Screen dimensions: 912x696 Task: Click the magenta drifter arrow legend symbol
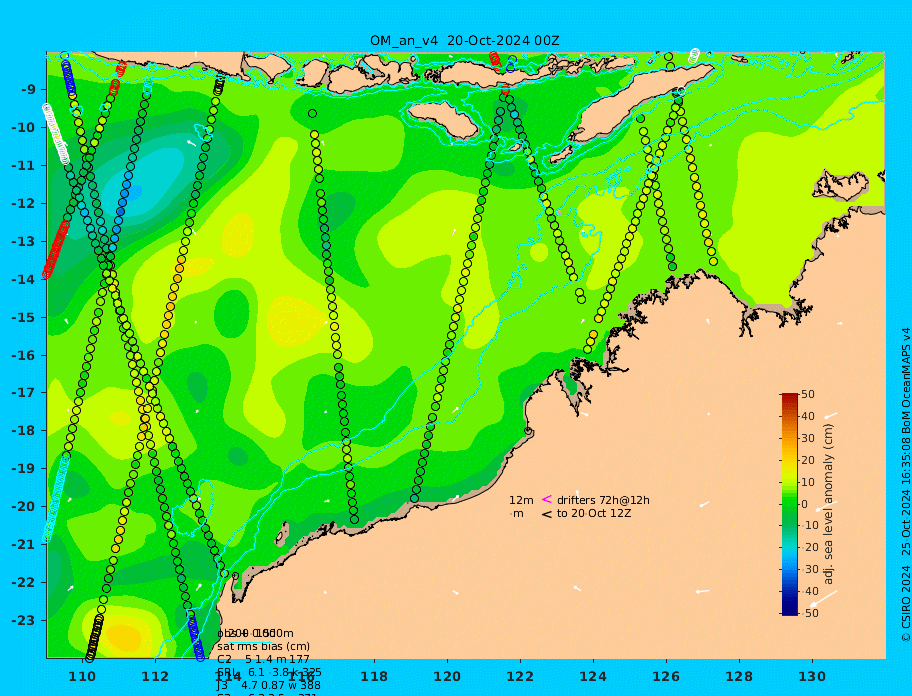click(547, 499)
